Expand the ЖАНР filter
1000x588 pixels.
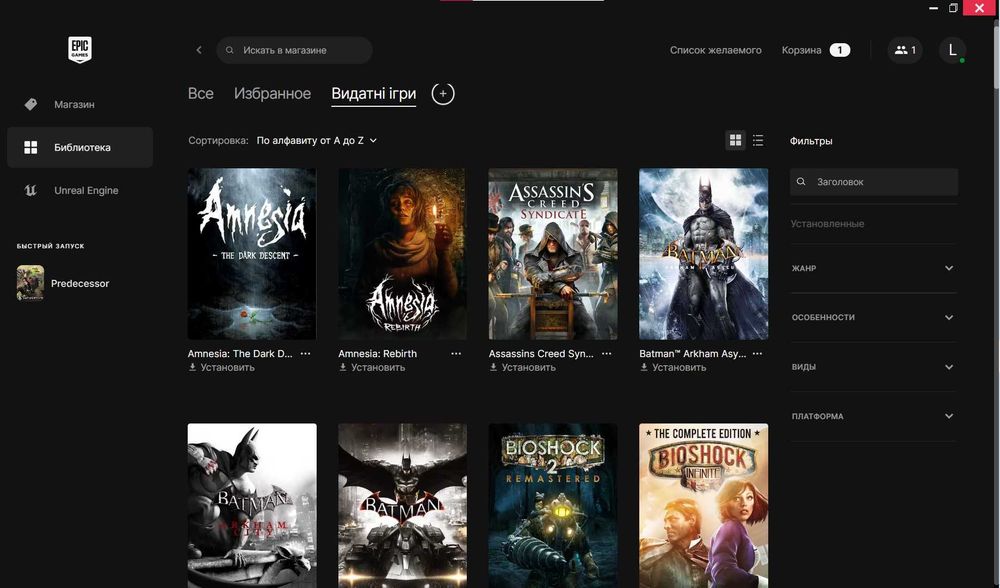click(x=873, y=268)
